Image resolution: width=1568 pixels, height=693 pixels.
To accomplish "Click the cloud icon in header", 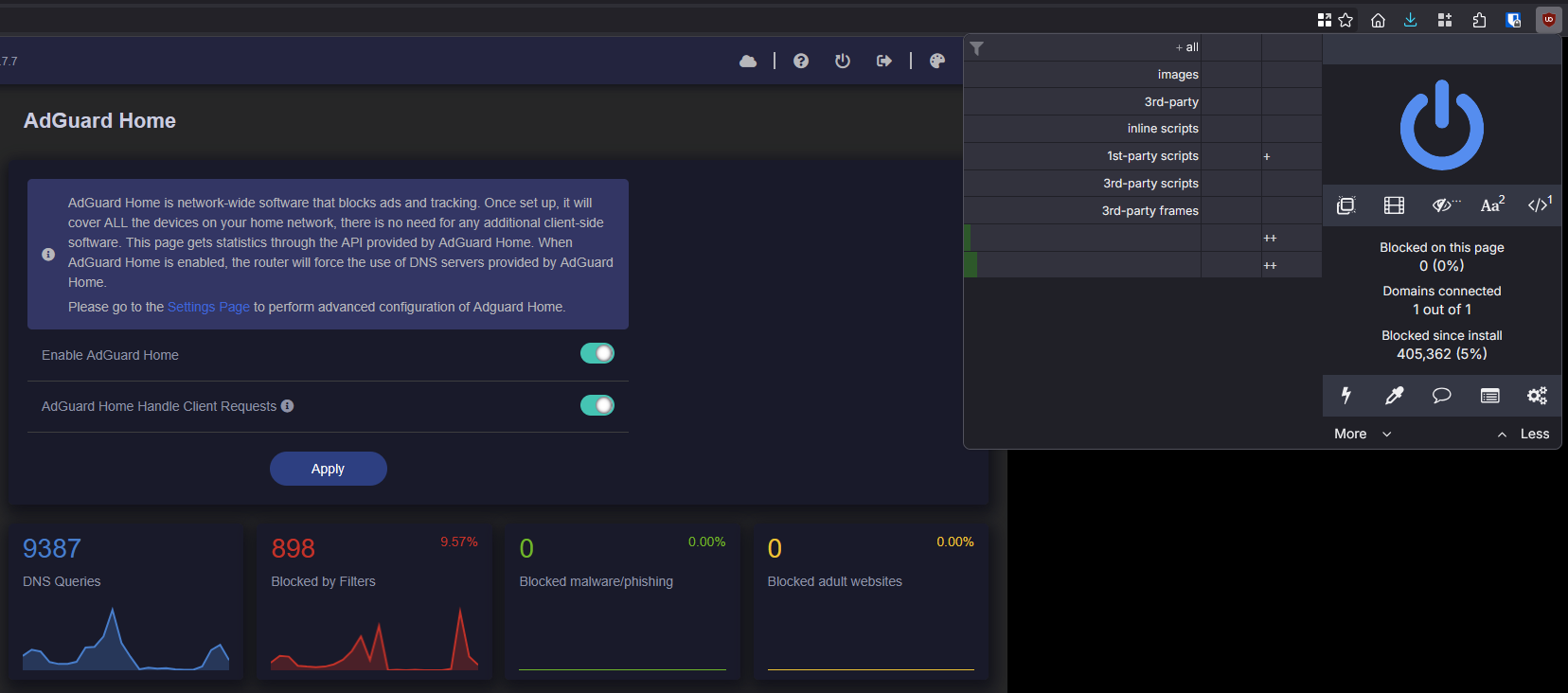I will [748, 61].
